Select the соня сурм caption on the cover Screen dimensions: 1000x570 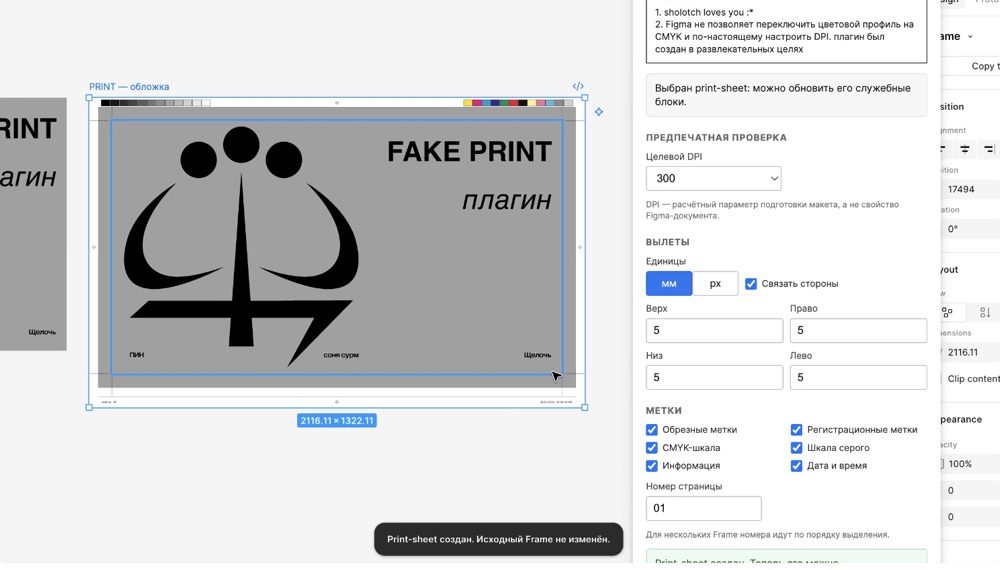click(341, 355)
